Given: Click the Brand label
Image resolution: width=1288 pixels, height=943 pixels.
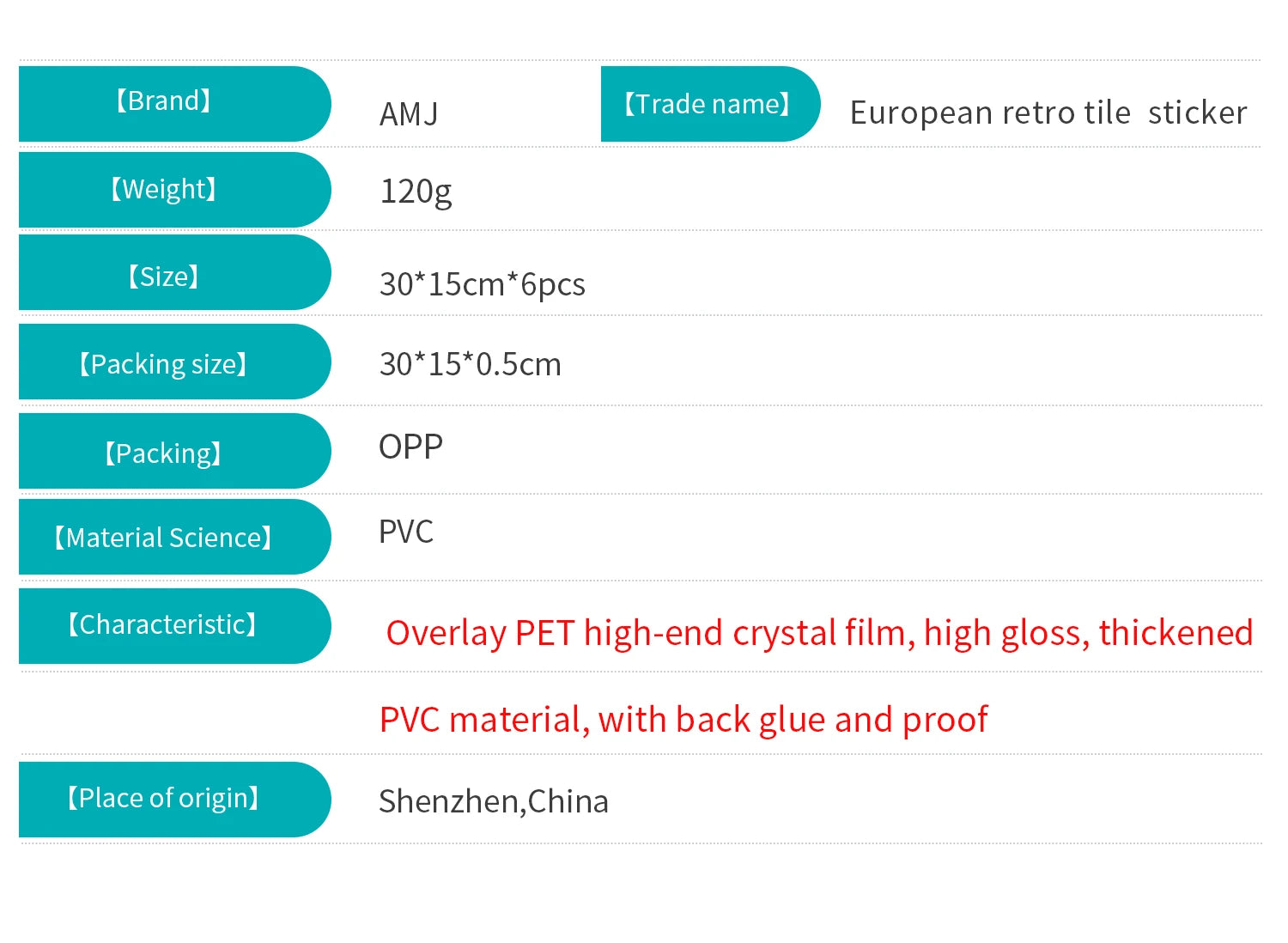Looking at the screenshot, I should (163, 102).
